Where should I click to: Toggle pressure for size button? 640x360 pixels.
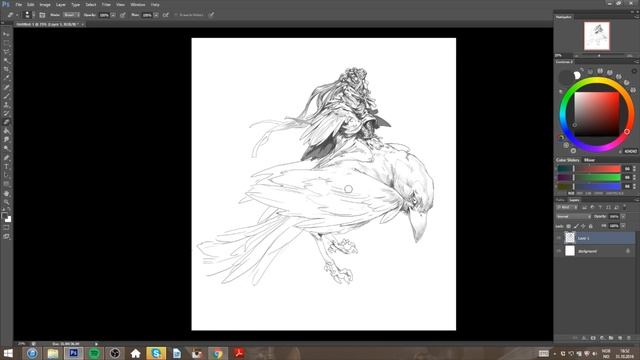(211, 15)
